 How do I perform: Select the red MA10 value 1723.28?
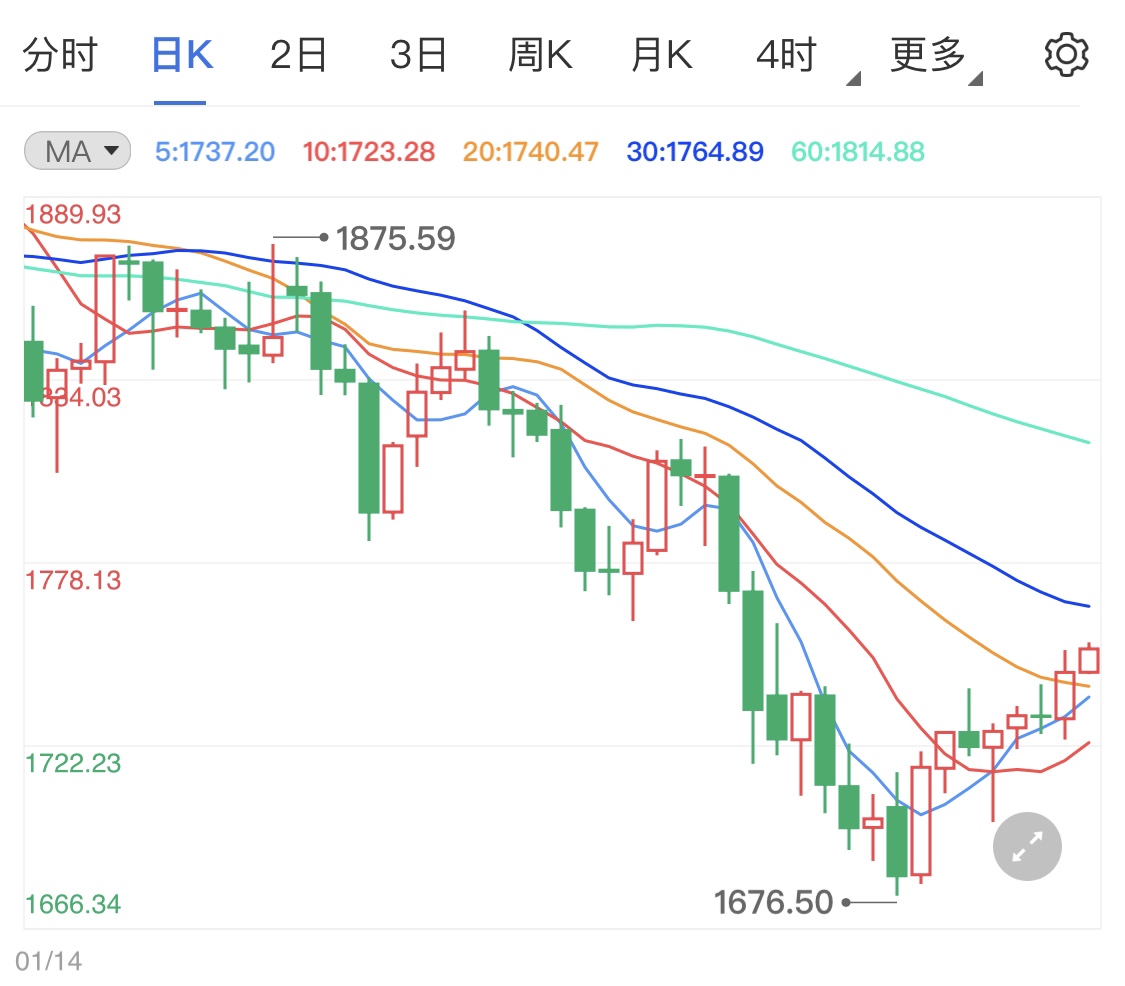coord(368,150)
